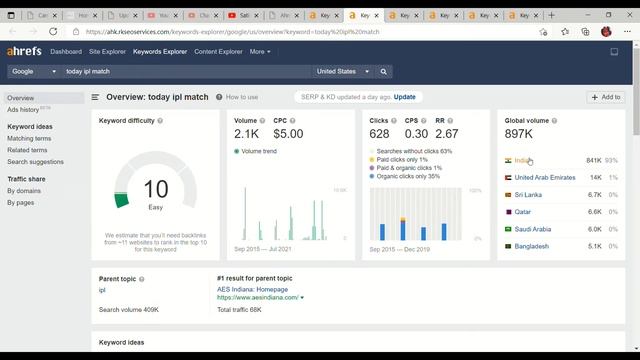Click the browser profile avatar
640x360 pixels.
click(x=606, y=32)
